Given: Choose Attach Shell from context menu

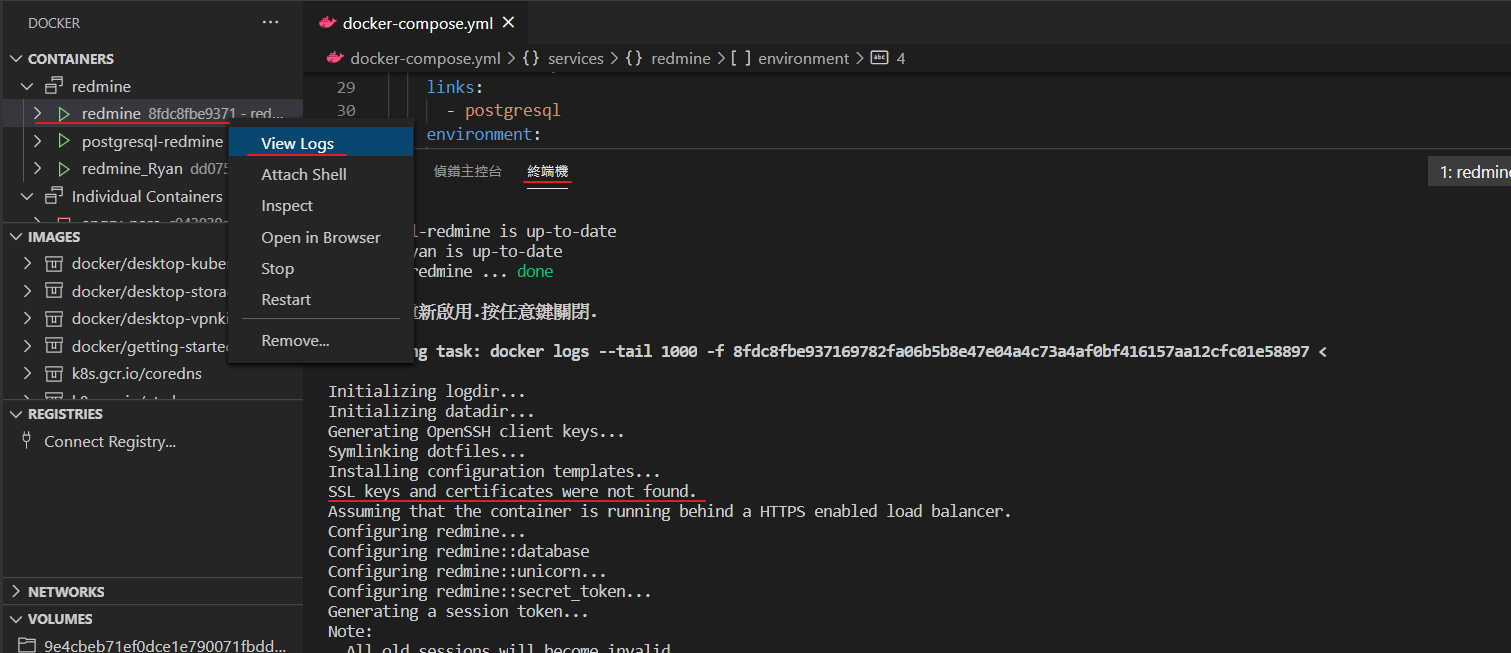Looking at the screenshot, I should point(321,174).
